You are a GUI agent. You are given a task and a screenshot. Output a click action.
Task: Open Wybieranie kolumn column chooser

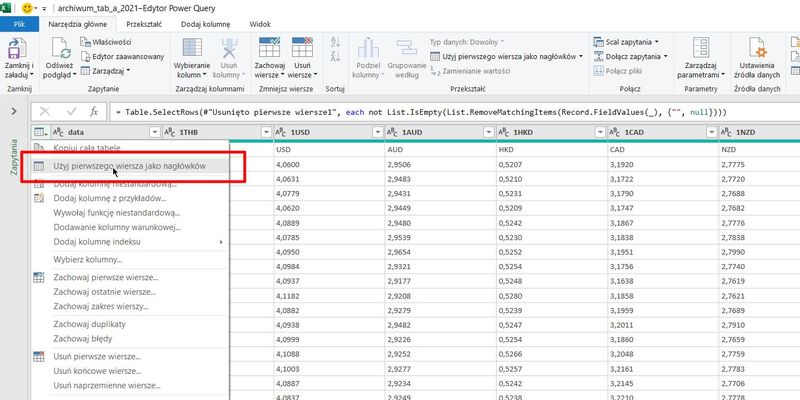[x=193, y=48]
